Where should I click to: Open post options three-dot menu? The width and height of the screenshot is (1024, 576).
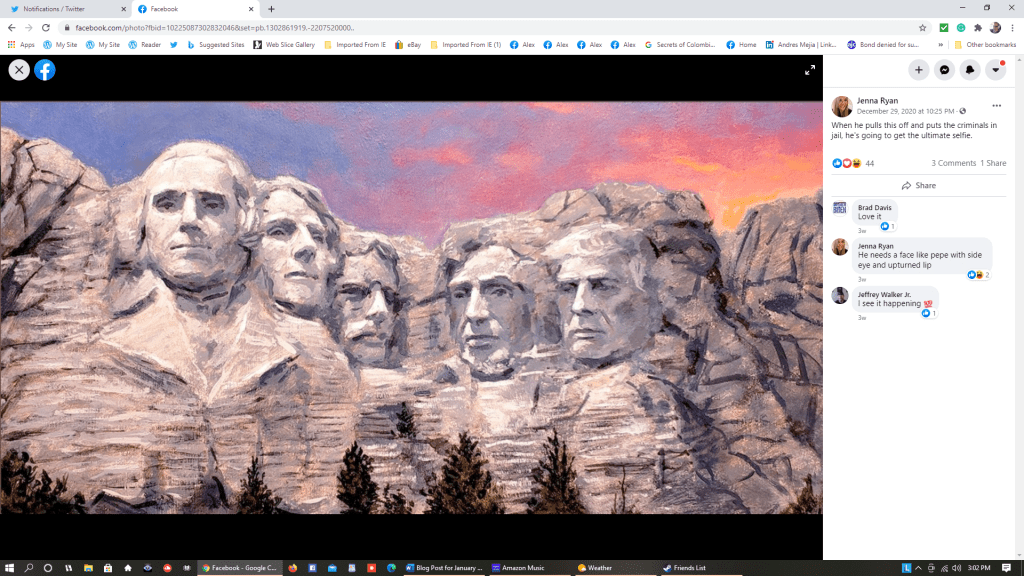click(996, 105)
